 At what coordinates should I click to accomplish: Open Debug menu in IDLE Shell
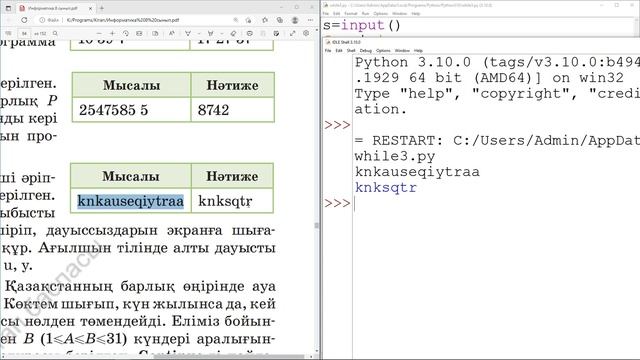click(x=366, y=51)
